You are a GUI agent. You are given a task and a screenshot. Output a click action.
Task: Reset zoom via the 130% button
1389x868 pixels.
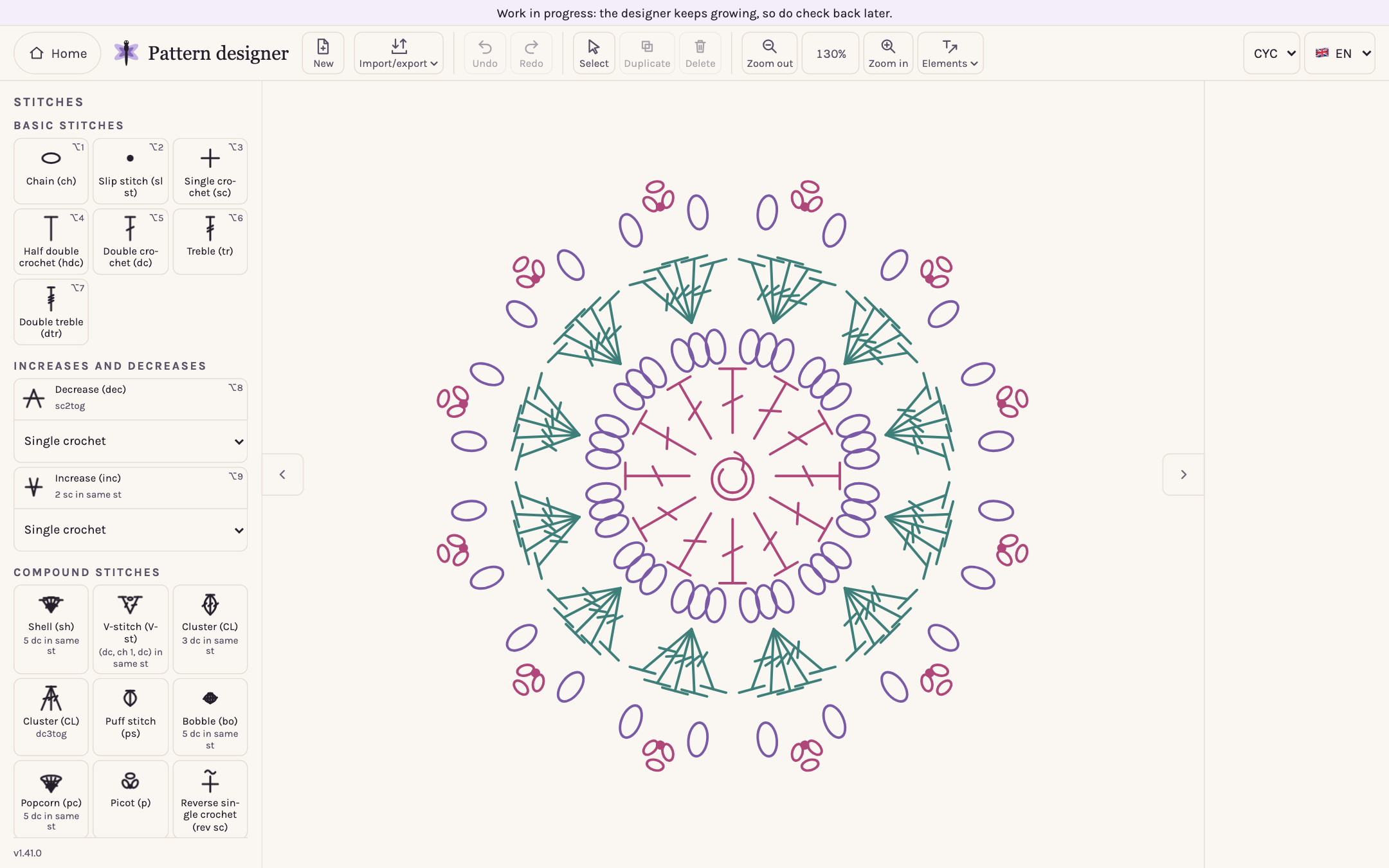tap(831, 53)
